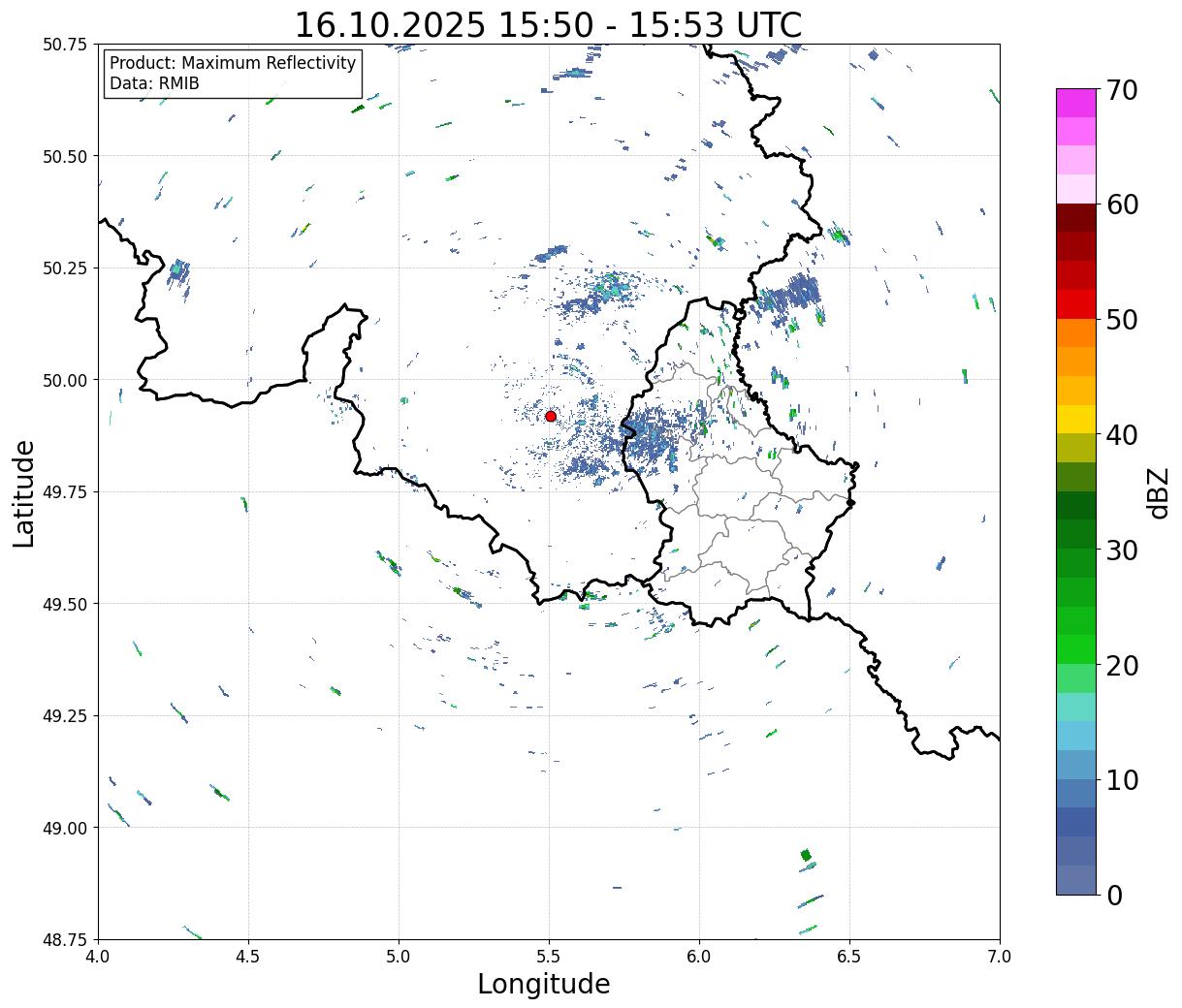Click the latitude tick label 50.25

[65, 268]
